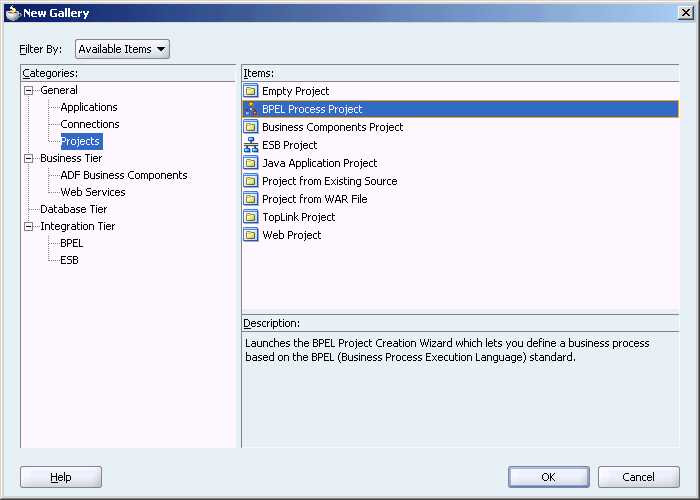Select Connections in the categories tree
The height and width of the screenshot is (500, 700).
(90, 124)
